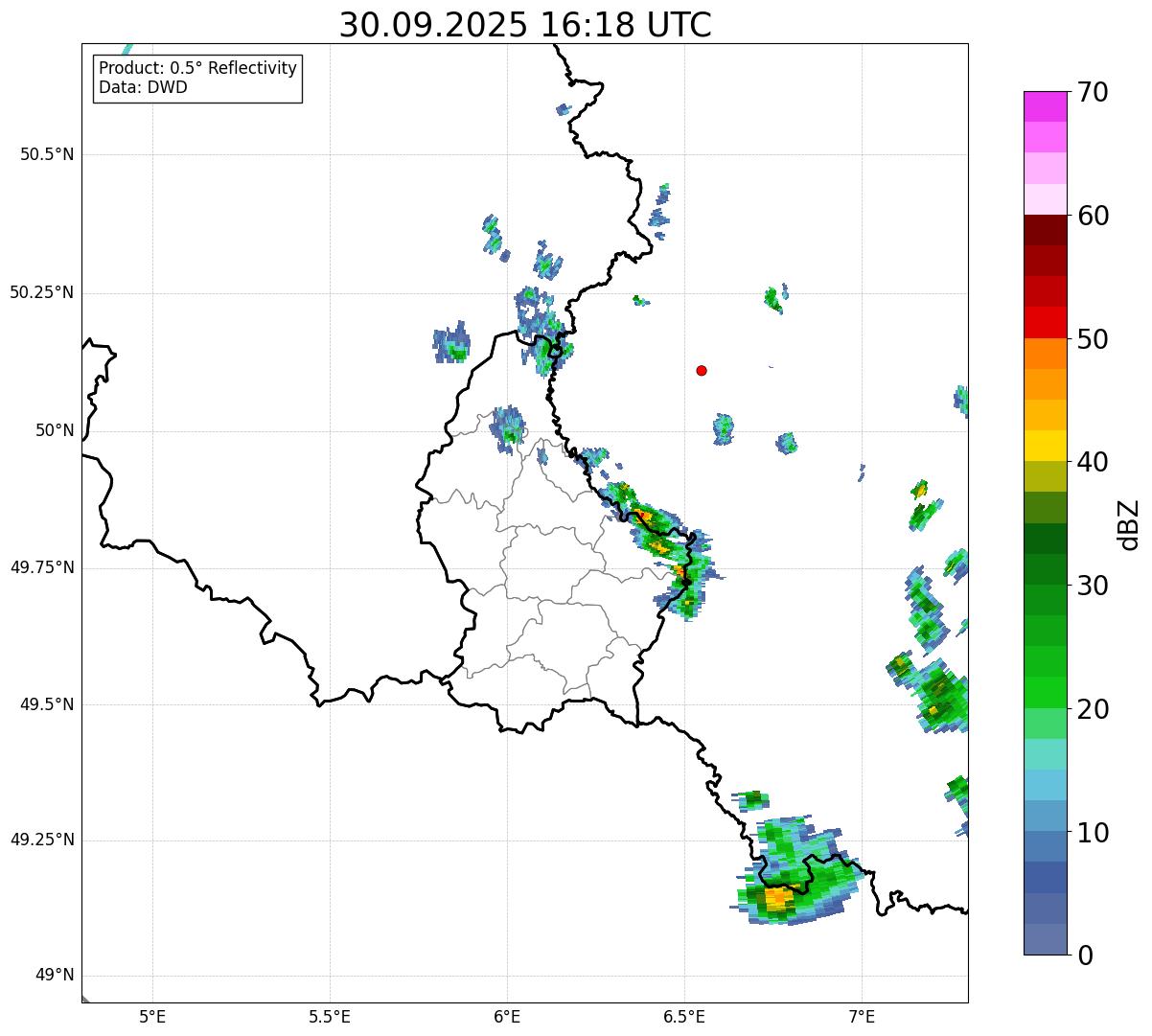The image size is (1152, 1036).
Task: Click the 49.75°N latitude axis label
Action: pyautogui.click(x=42, y=567)
